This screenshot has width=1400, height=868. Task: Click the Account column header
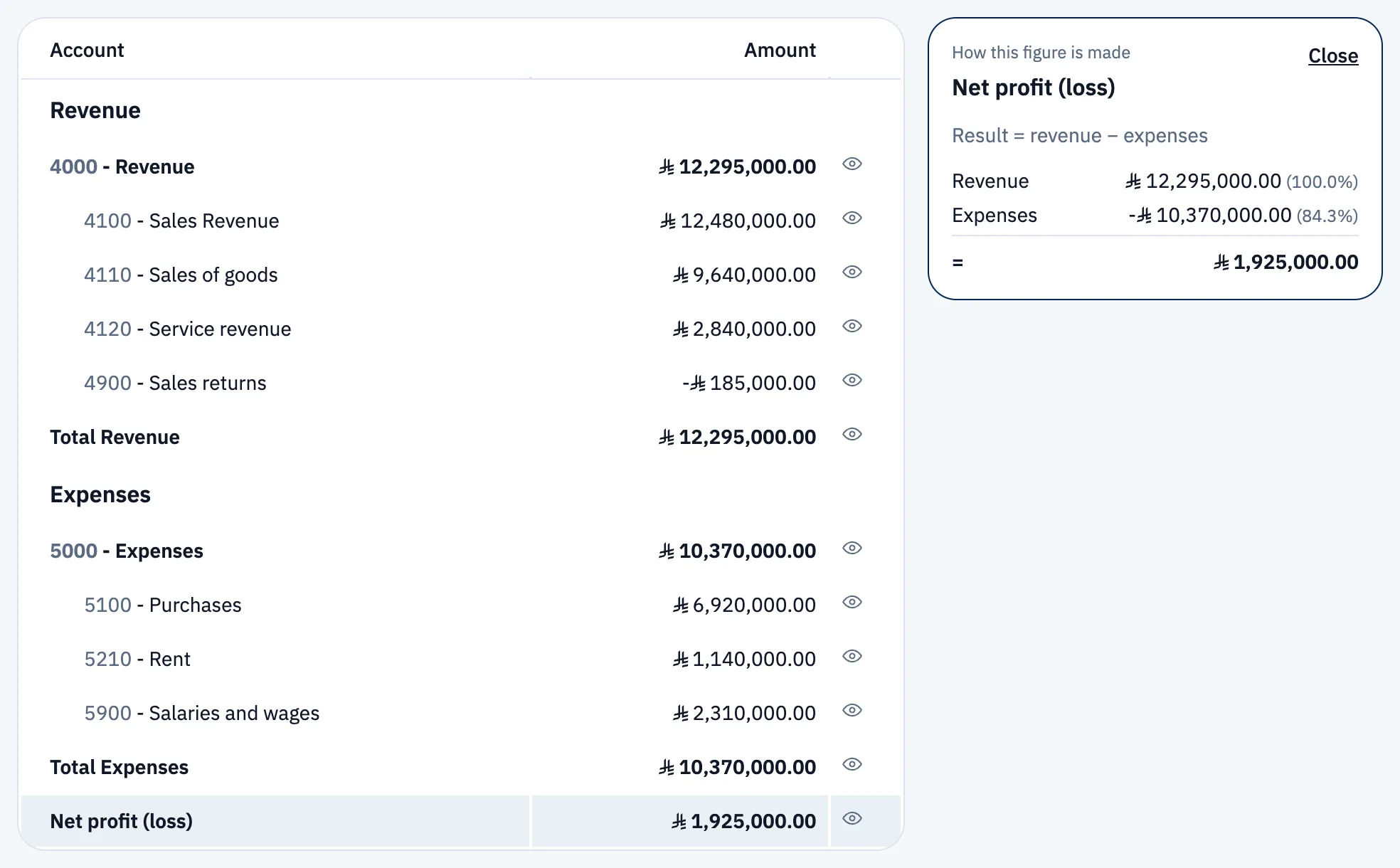(87, 51)
